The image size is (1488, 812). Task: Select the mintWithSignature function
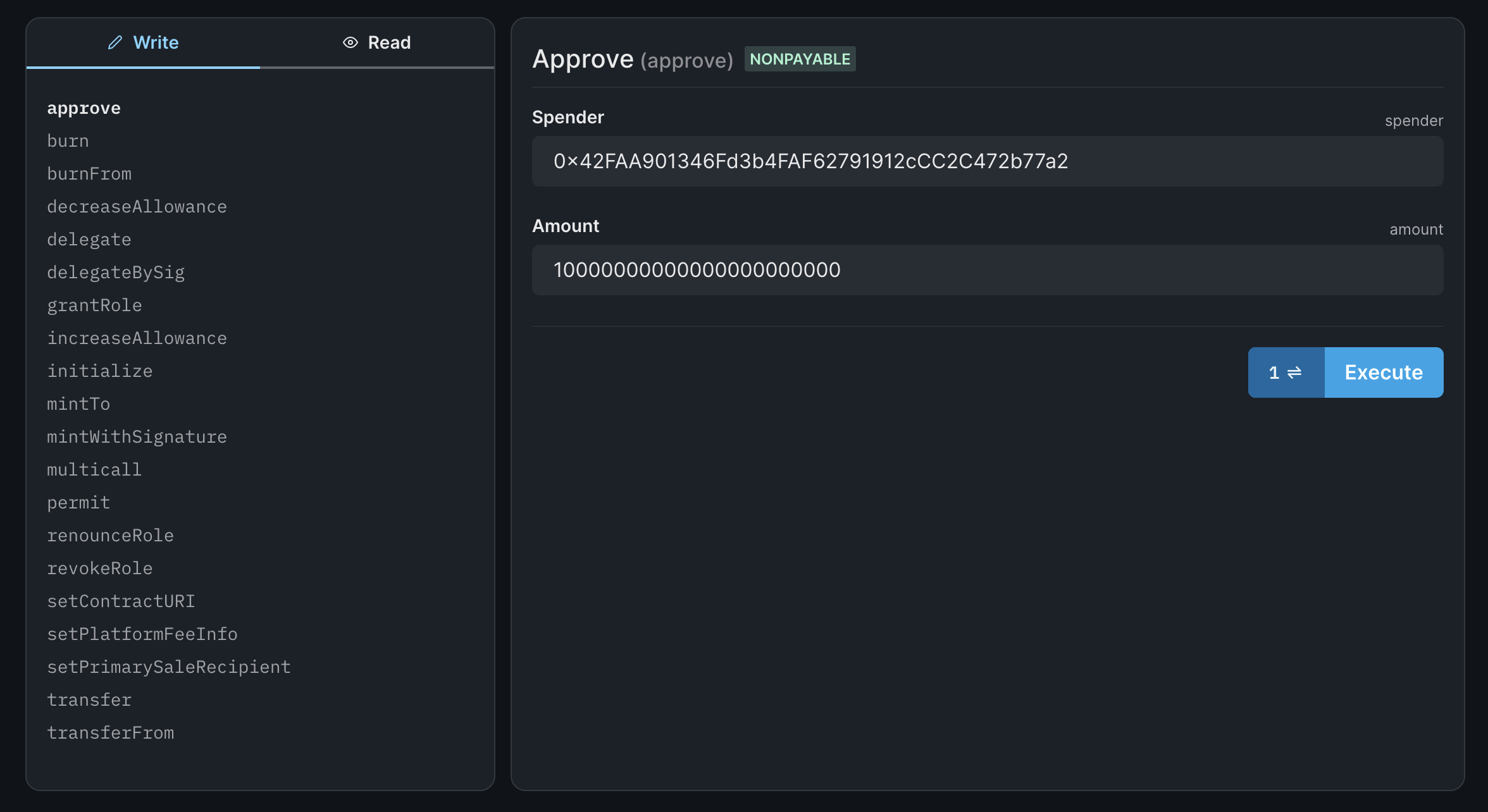tap(137, 436)
